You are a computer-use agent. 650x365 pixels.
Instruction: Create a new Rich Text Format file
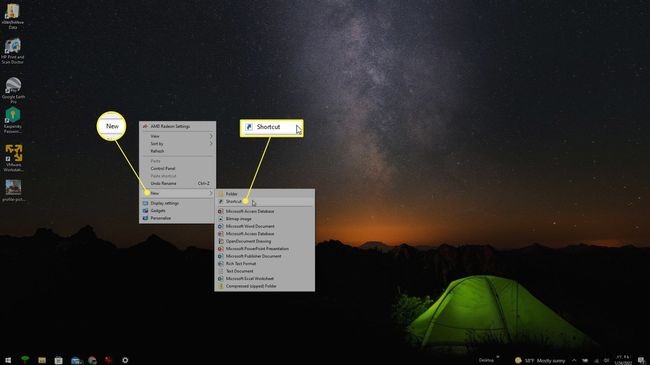pyautogui.click(x=264, y=263)
